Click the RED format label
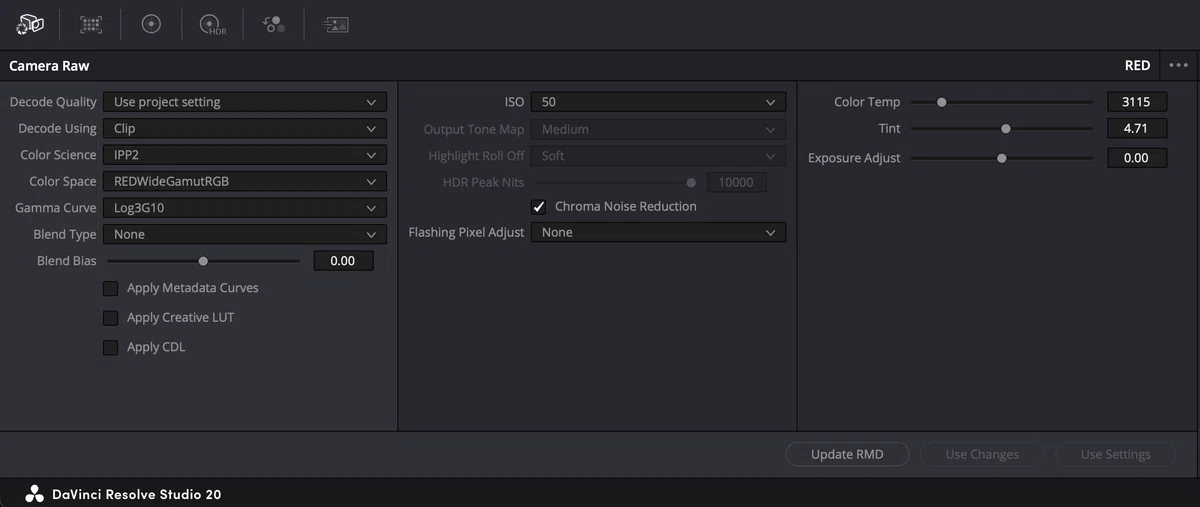1200x507 pixels. (x=1137, y=66)
